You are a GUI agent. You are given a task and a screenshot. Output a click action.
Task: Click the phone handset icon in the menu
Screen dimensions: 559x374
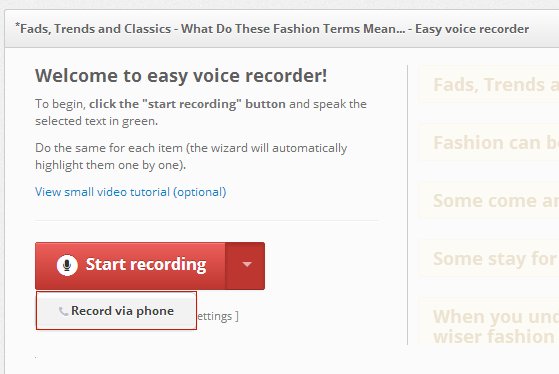click(x=63, y=311)
